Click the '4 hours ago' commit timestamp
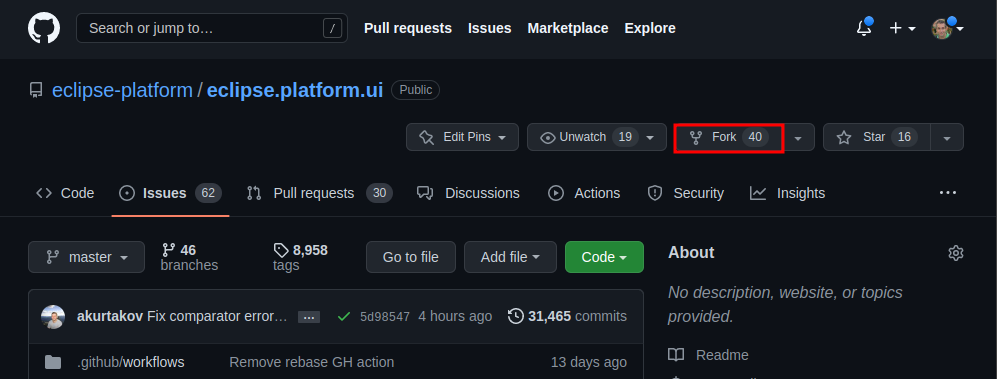 (x=455, y=316)
